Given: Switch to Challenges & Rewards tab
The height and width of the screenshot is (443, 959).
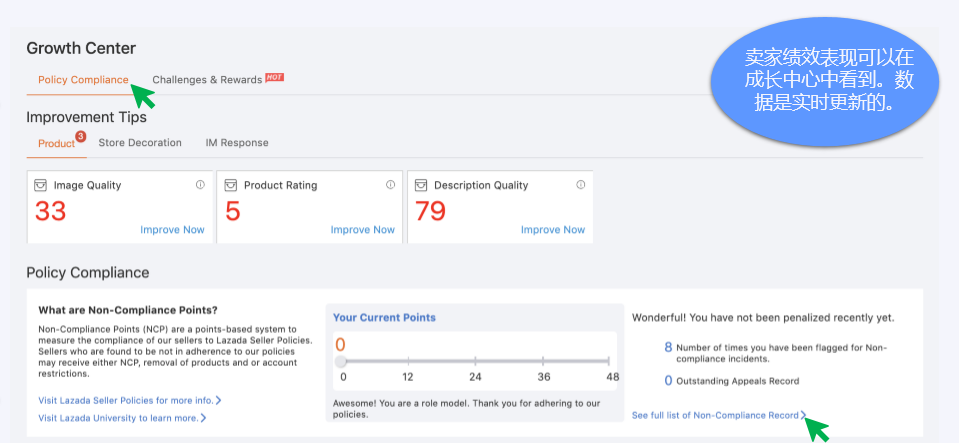Looking at the screenshot, I should (207, 80).
